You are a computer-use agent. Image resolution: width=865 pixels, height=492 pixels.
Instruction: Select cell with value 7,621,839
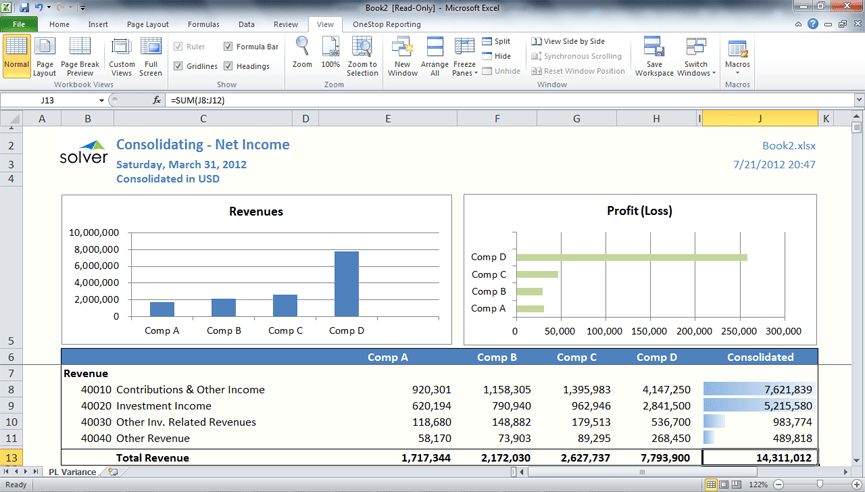coord(760,389)
